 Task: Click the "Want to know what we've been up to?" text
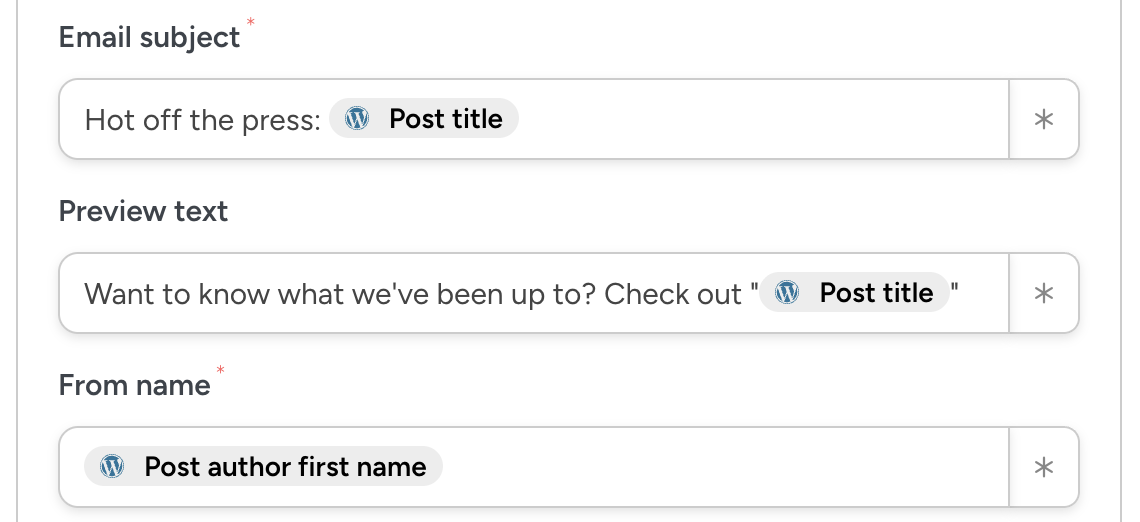[x=340, y=294]
